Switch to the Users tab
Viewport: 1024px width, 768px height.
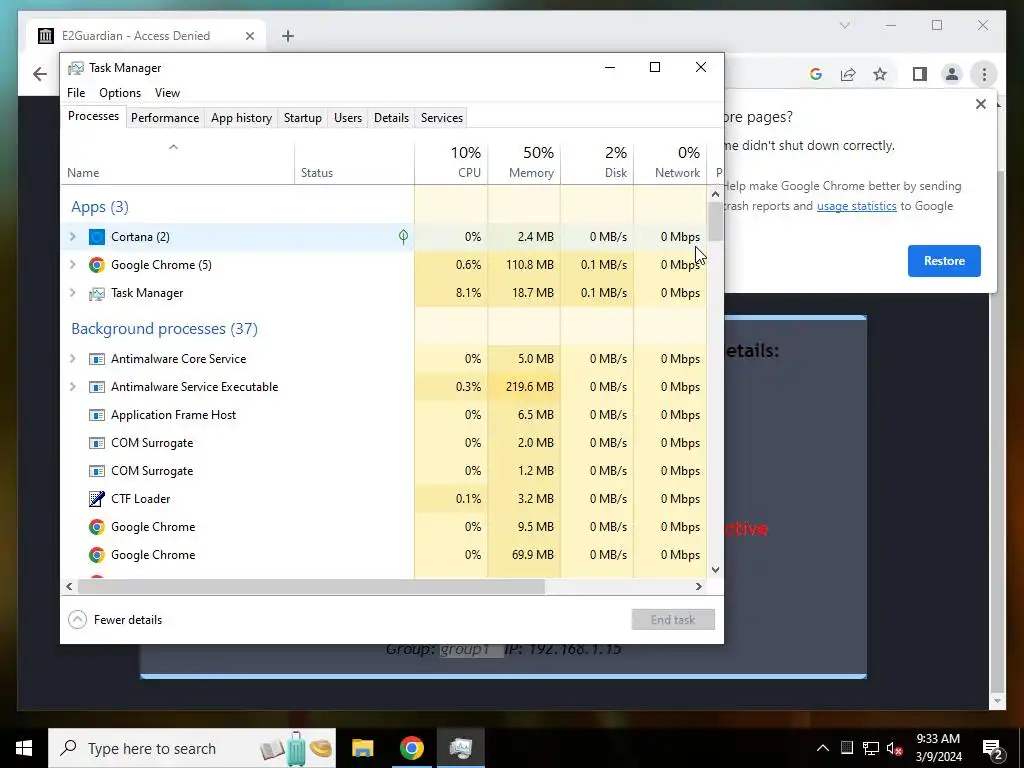(x=347, y=118)
